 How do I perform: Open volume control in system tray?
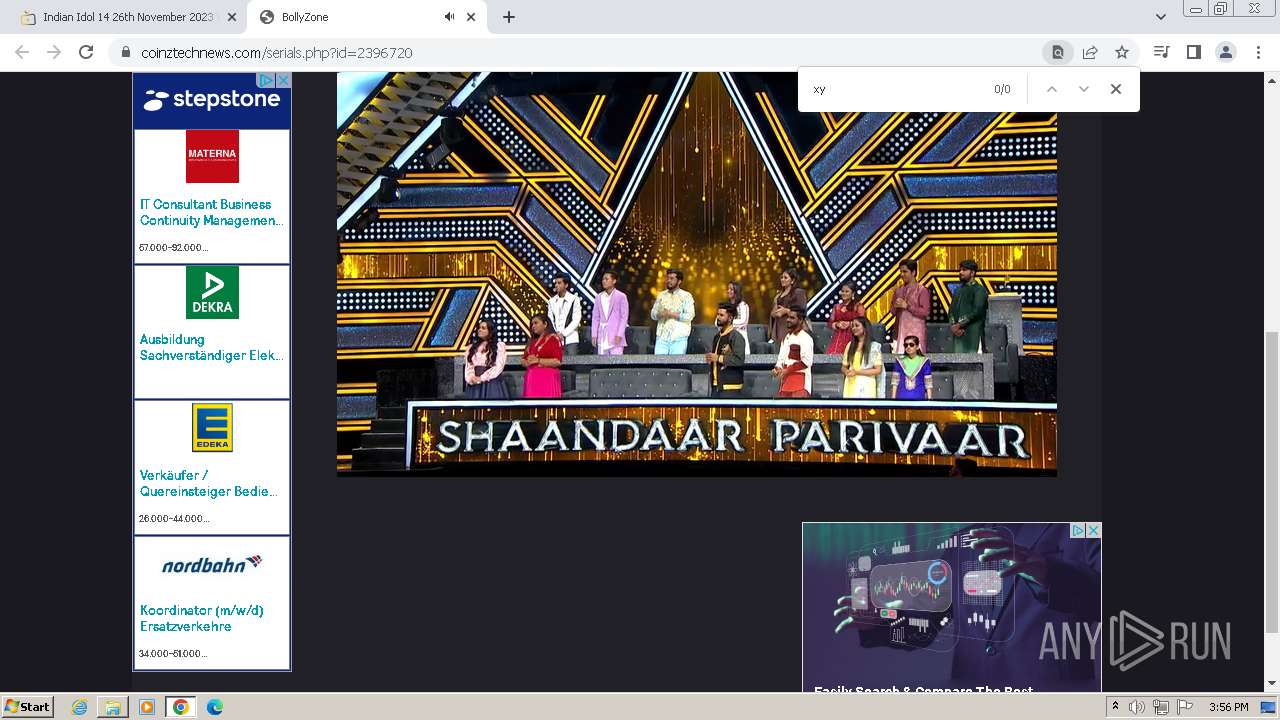coord(1136,707)
